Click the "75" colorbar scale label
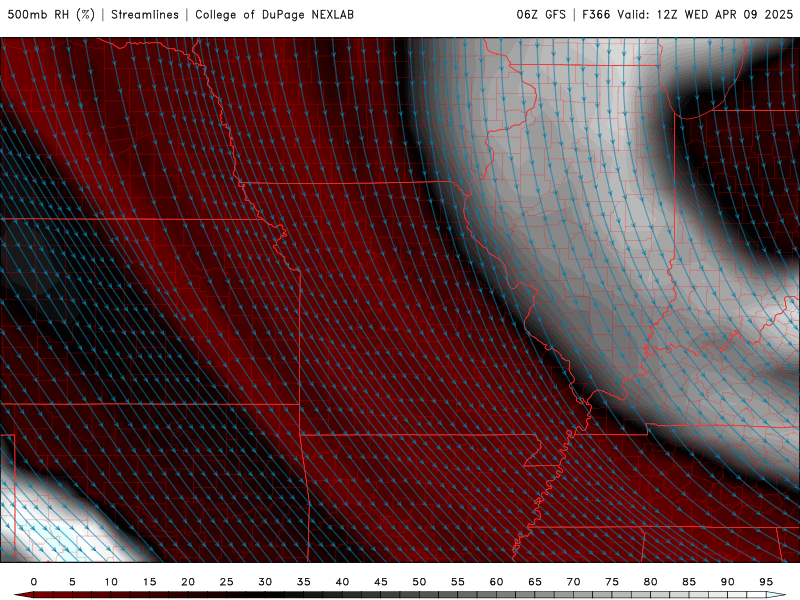Screen dimensions: 800x600 pos(612,582)
